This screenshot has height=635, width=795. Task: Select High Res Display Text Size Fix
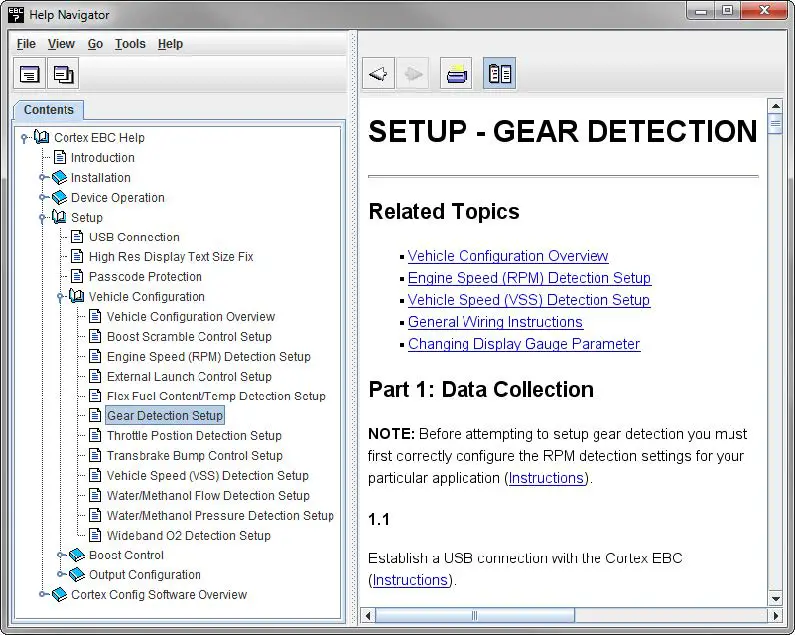(171, 257)
